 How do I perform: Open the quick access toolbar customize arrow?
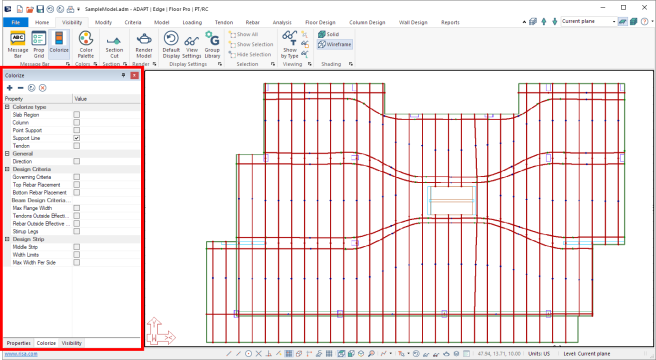[x=79, y=9]
